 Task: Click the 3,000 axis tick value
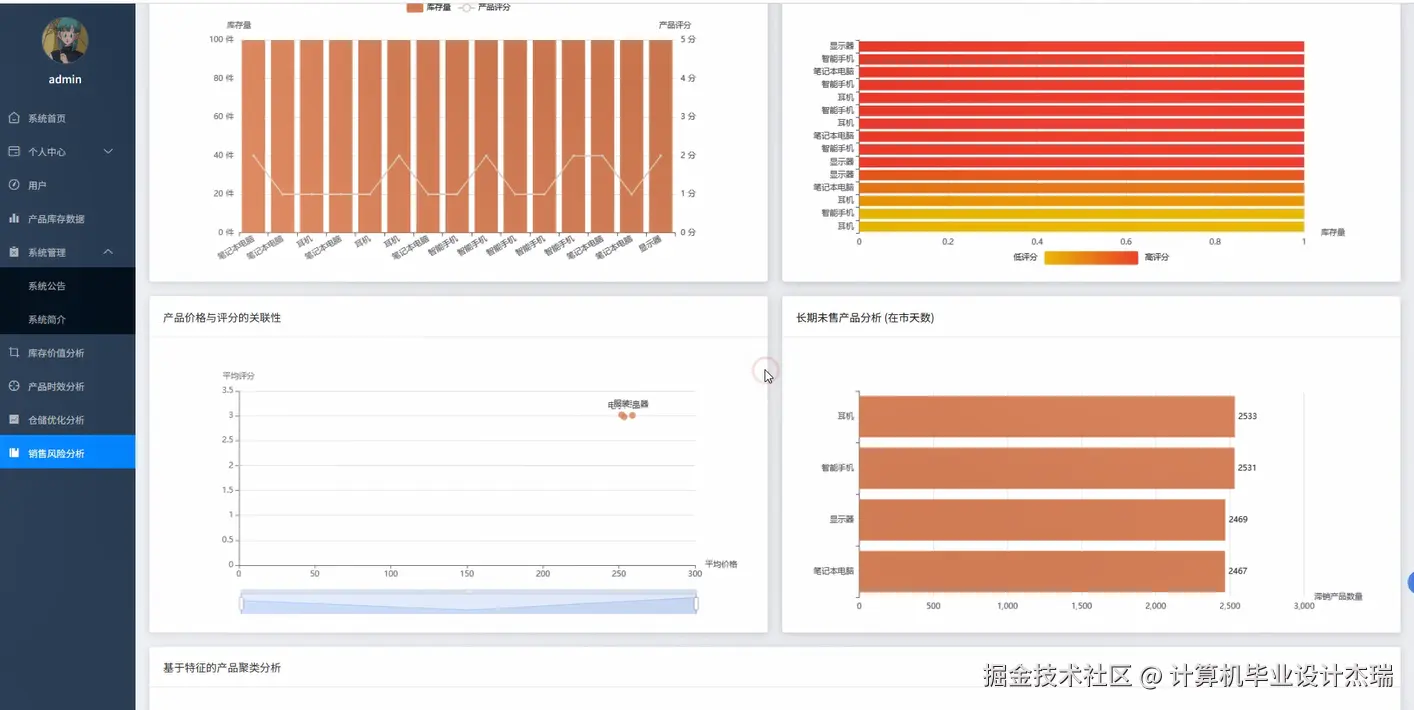1304,606
